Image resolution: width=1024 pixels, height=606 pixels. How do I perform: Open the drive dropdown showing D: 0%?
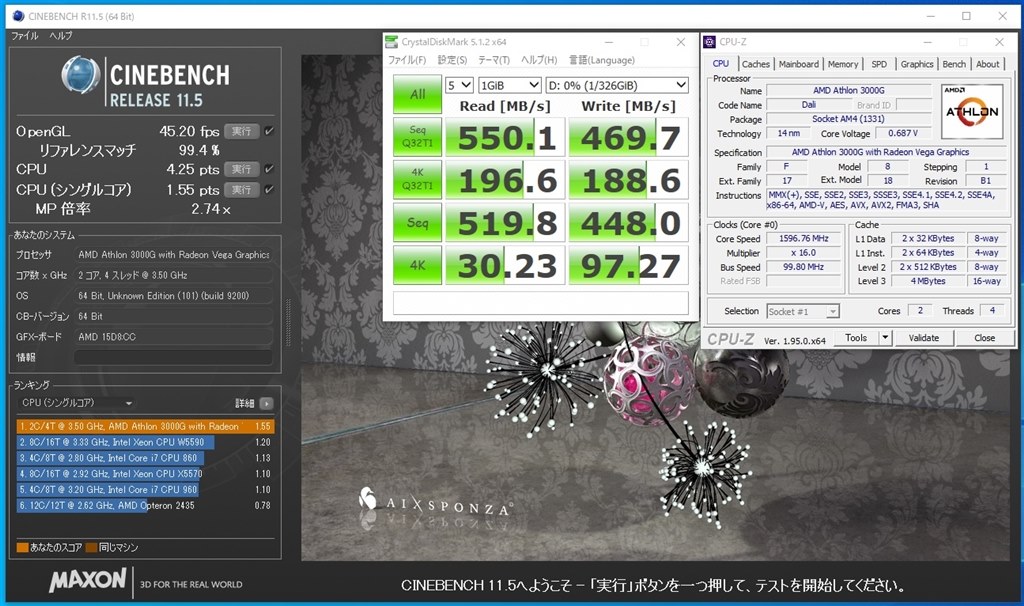(617, 86)
